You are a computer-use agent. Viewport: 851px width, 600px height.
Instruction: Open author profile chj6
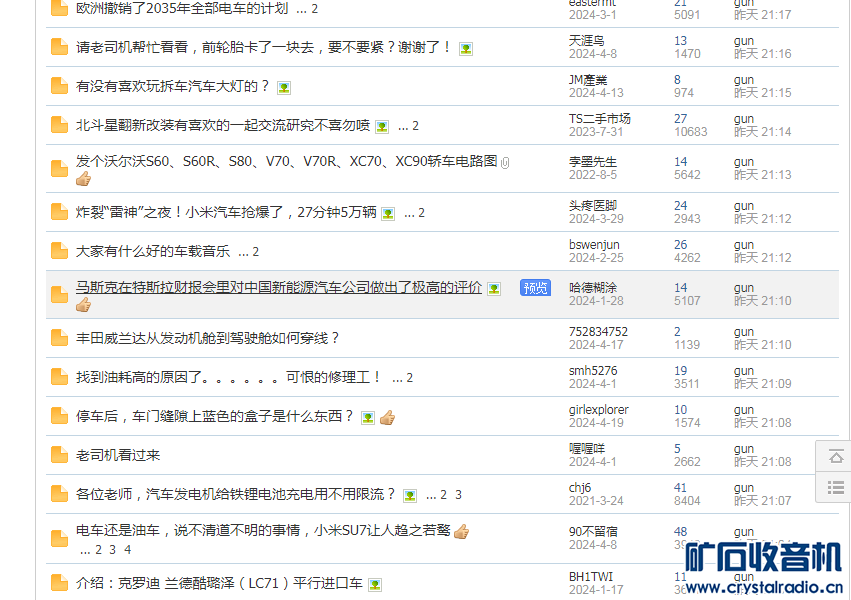(580, 488)
